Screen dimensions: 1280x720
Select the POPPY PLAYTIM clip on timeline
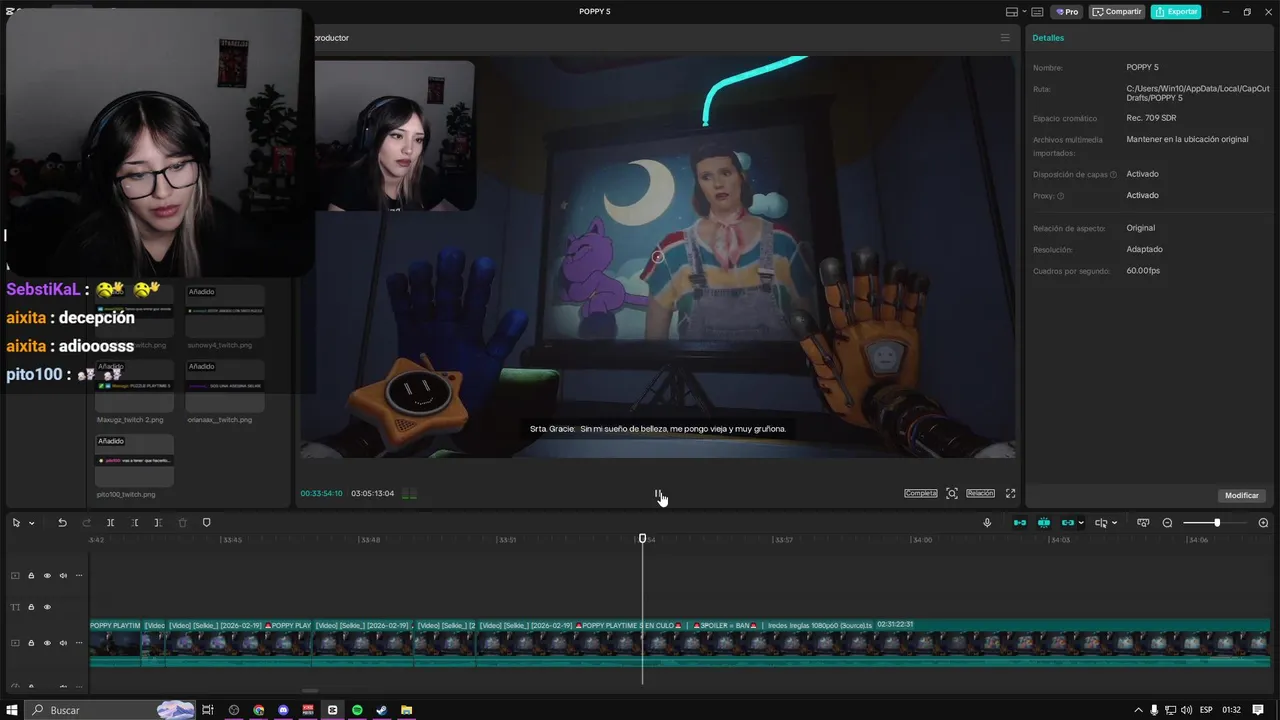point(115,642)
